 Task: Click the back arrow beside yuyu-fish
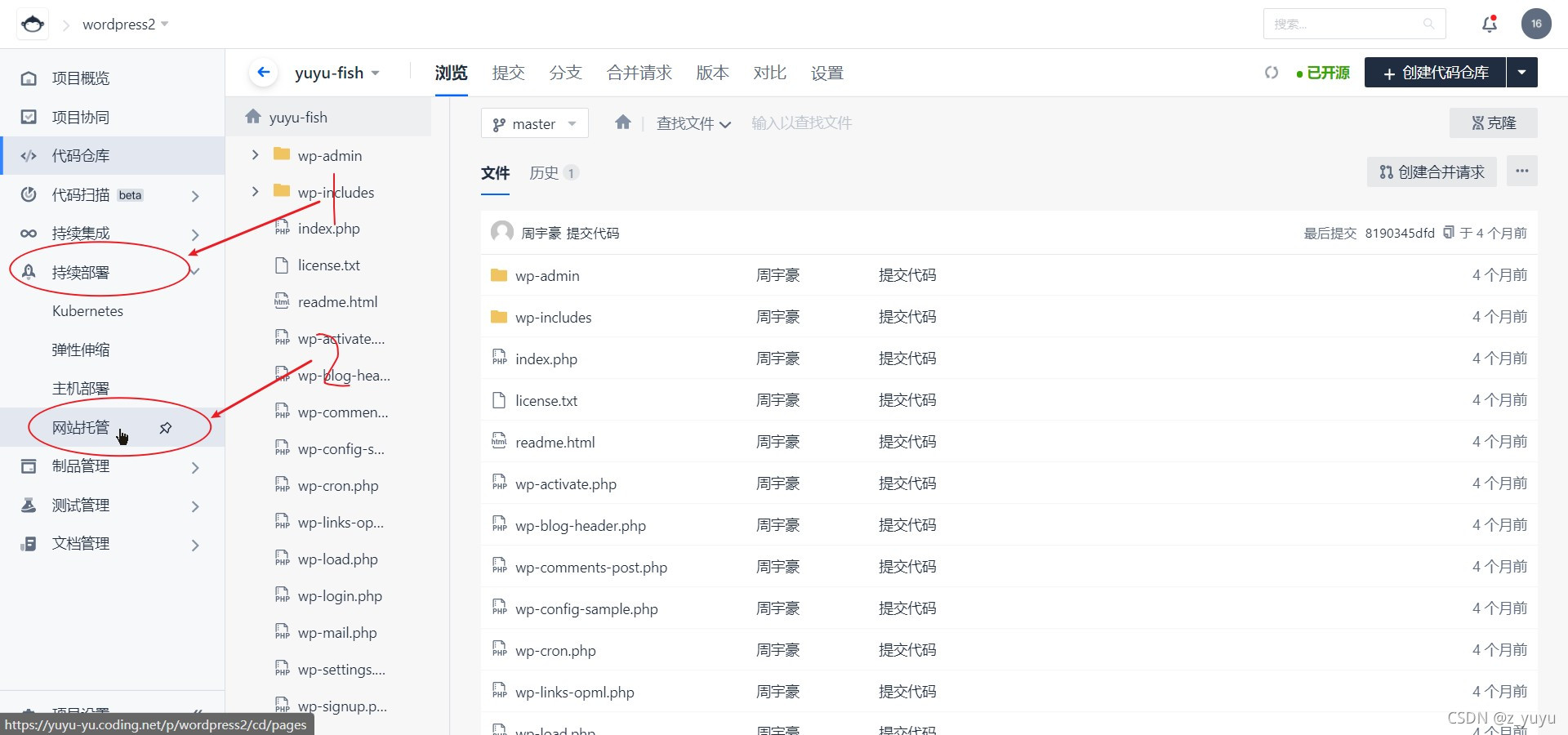pos(263,72)
